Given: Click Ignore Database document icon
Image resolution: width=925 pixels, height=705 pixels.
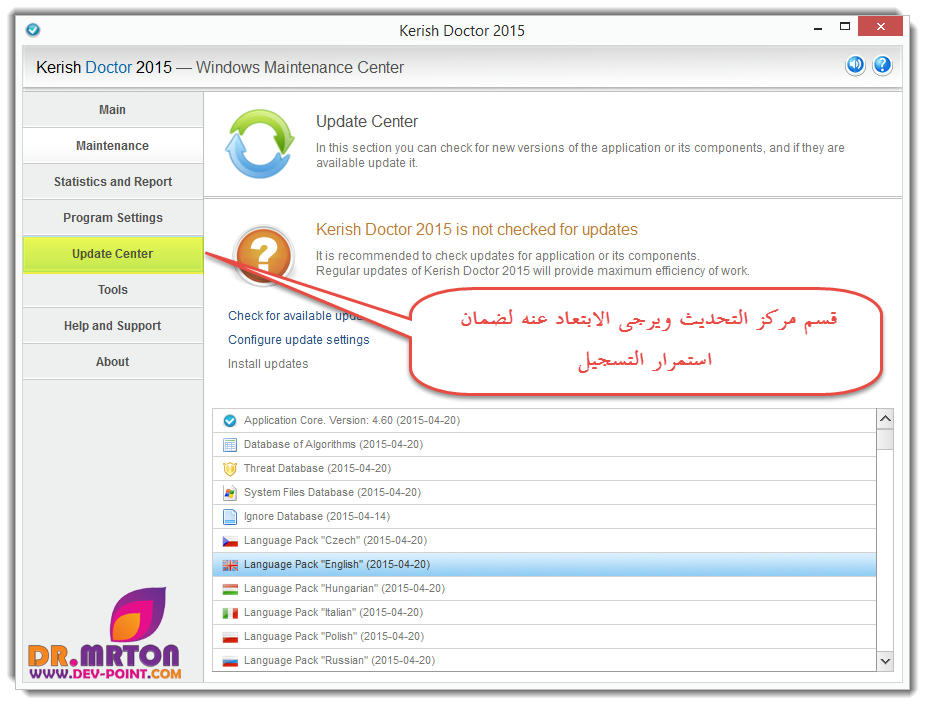Looking at the screenshot, I should tap(230, 517).
